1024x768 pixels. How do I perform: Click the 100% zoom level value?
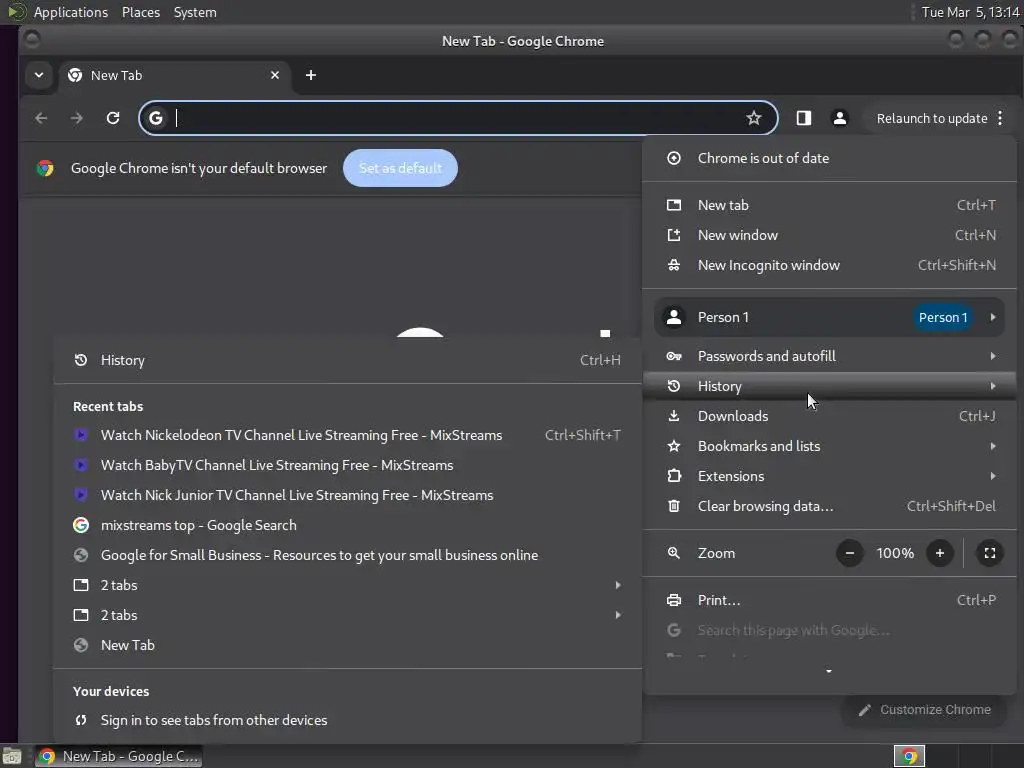[x=895, y=553]
